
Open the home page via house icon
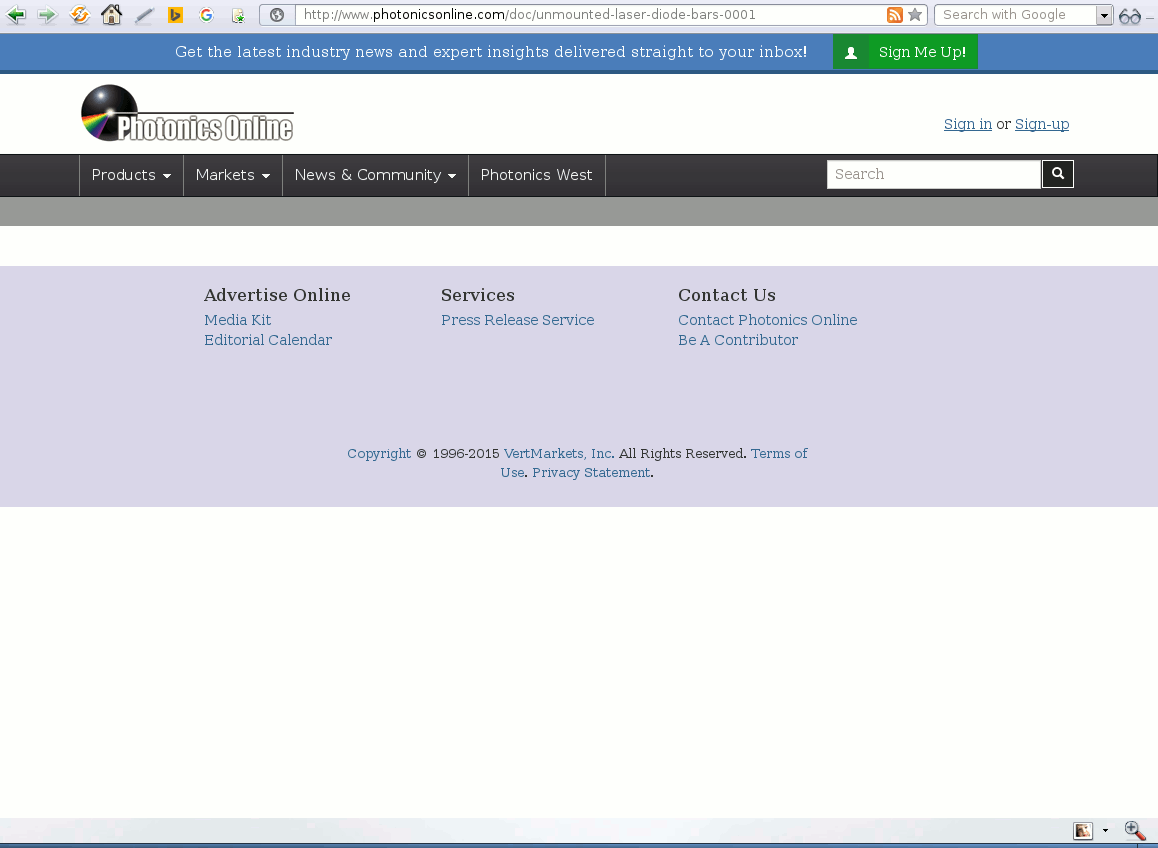pyautogui.click(x=112, y=15)
